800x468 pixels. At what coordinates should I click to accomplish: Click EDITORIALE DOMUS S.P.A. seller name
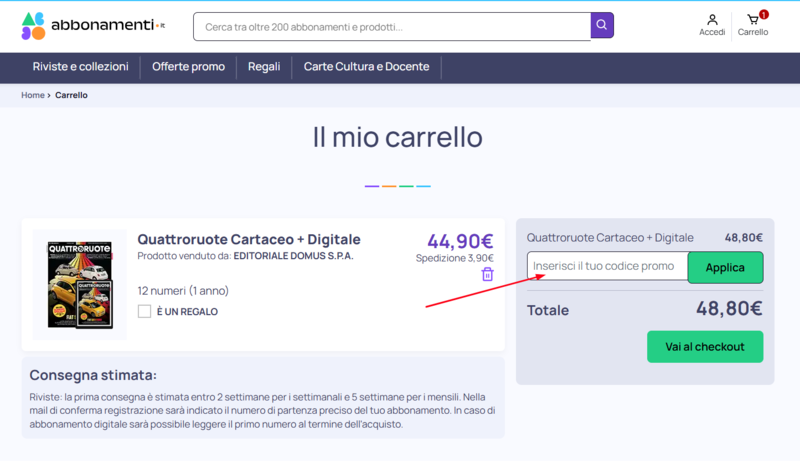293,256
